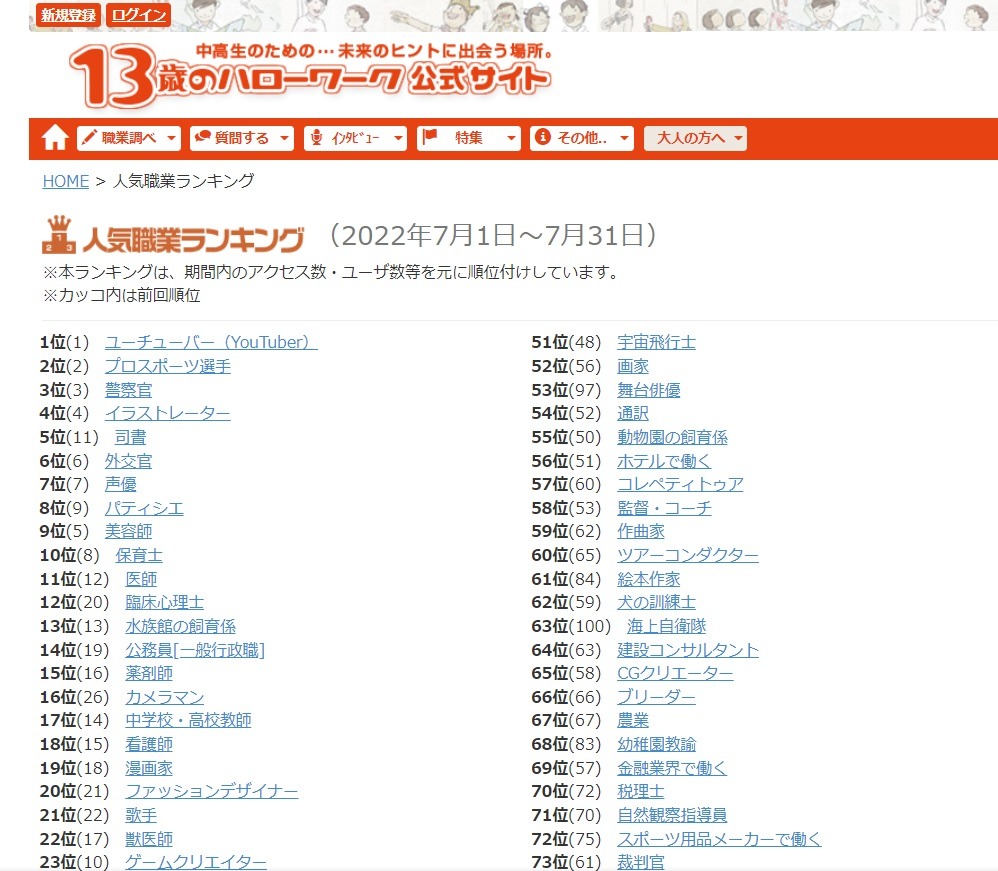Open the 絵本作家 link
The image size is (998, 871).
pyautogui.click(x=649, y=579)
